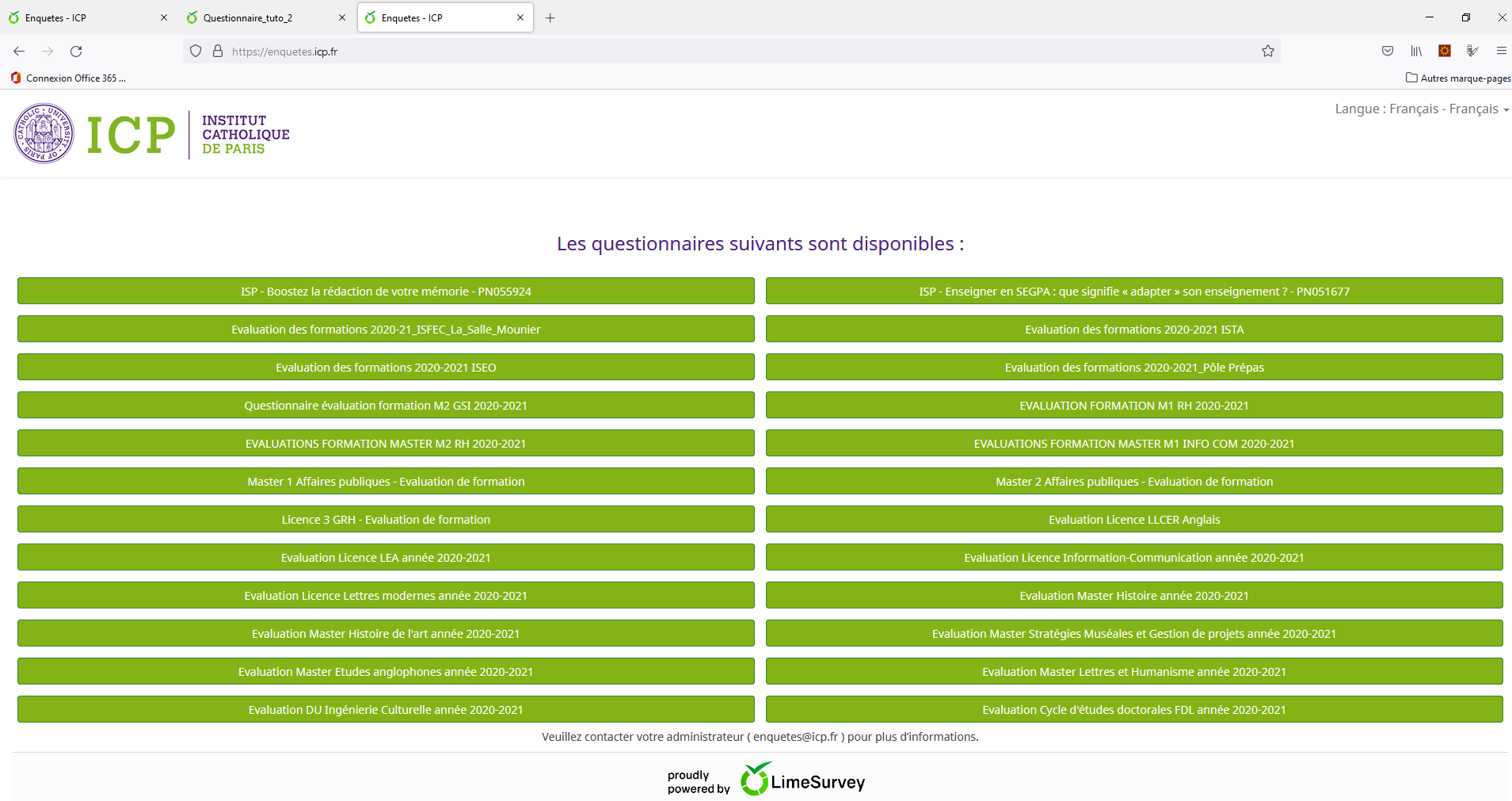Open the Connexion Office 365 bookmark
Screen dimensions: 1512x801
(68, 78)
